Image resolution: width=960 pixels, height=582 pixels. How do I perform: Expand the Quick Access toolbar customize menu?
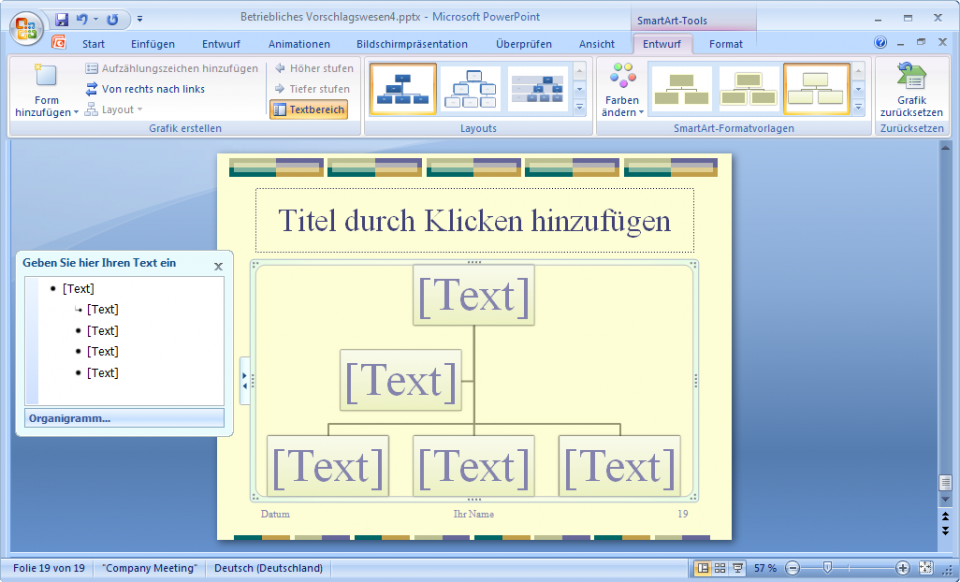140,17
